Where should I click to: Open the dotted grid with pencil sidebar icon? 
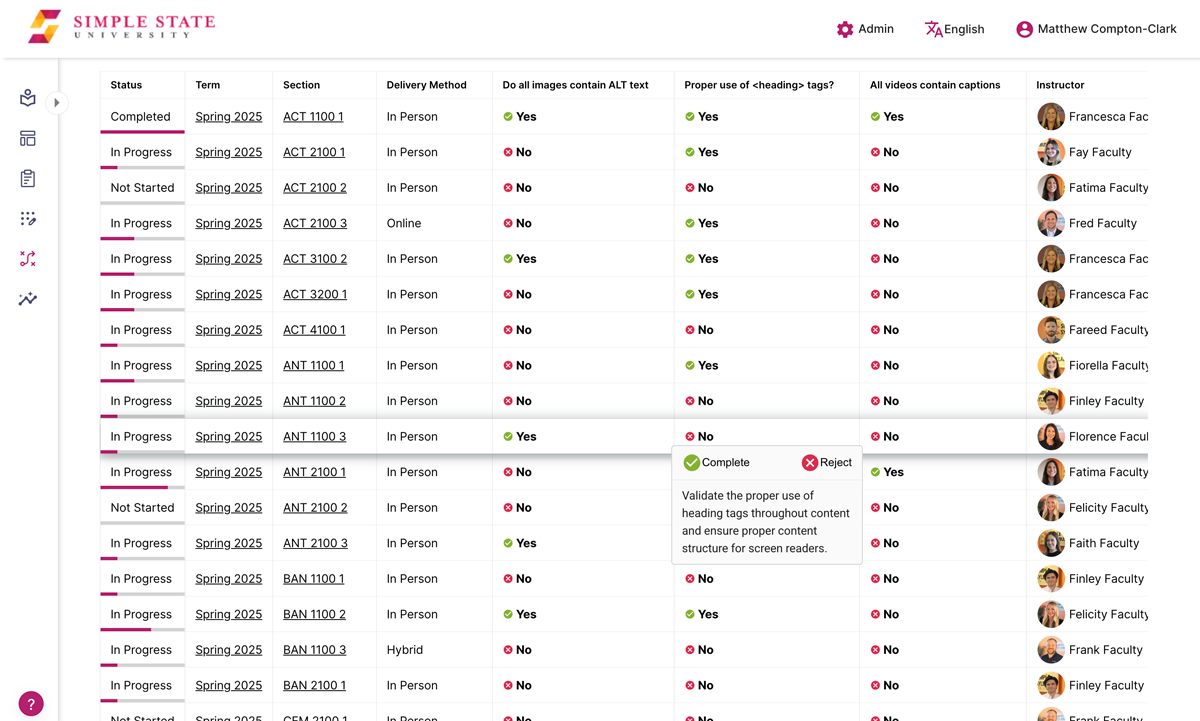click(x=28, y=218)
